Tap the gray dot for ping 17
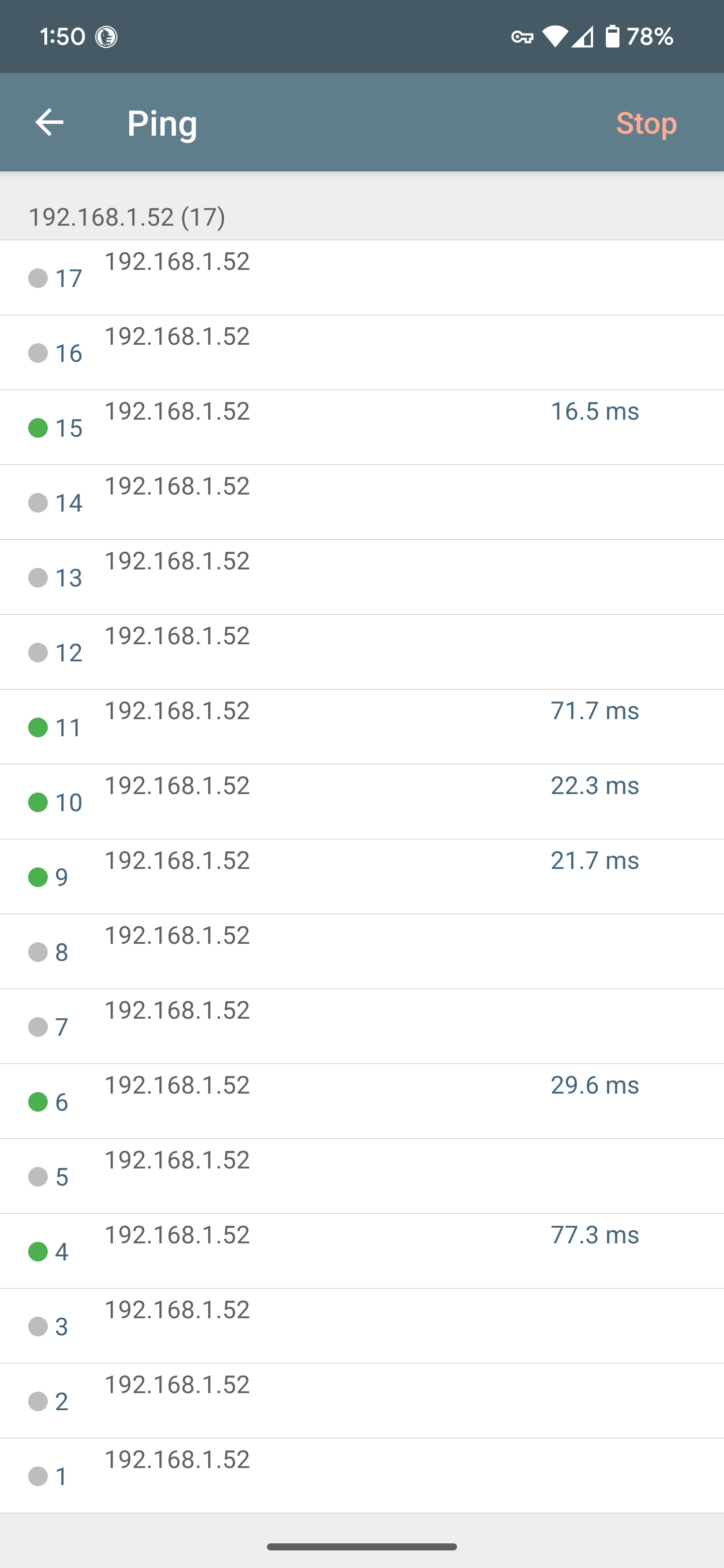This screenshot has height=1568, width=724. pyautogui.click(x=38, y=277)
